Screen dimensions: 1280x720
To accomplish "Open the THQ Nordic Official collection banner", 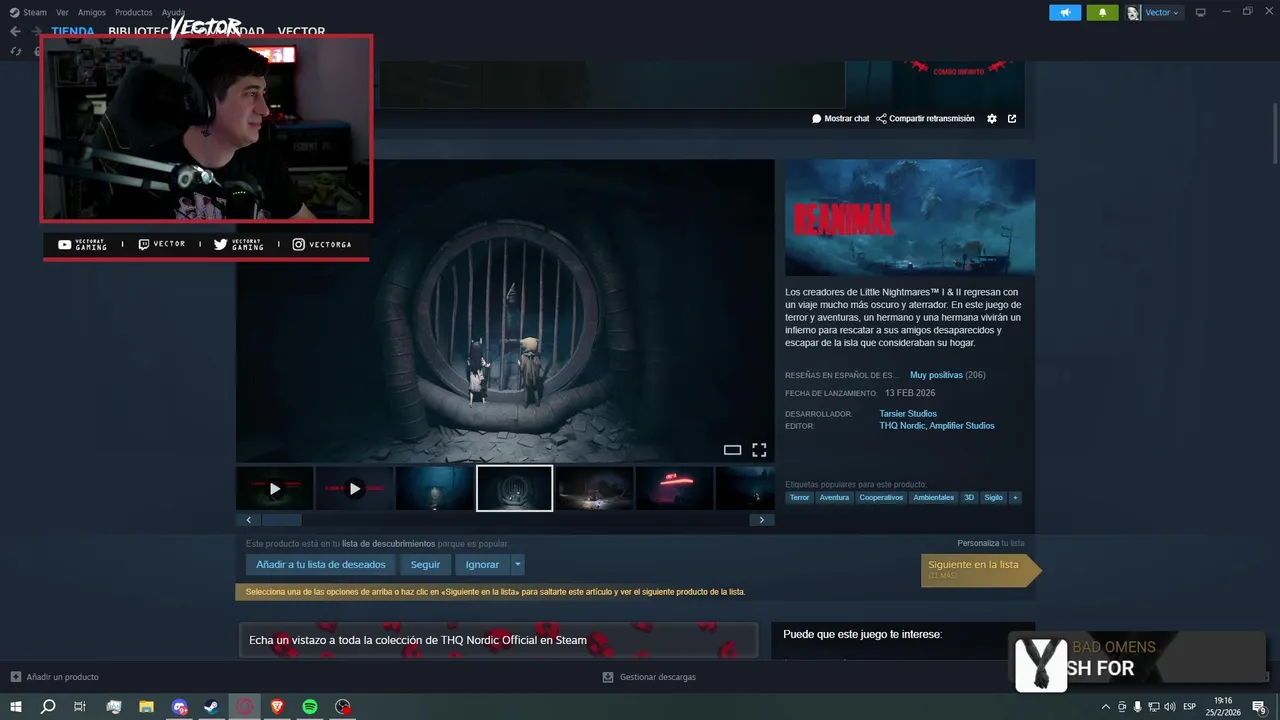I will pyautogui.click(x=498, y=640).
